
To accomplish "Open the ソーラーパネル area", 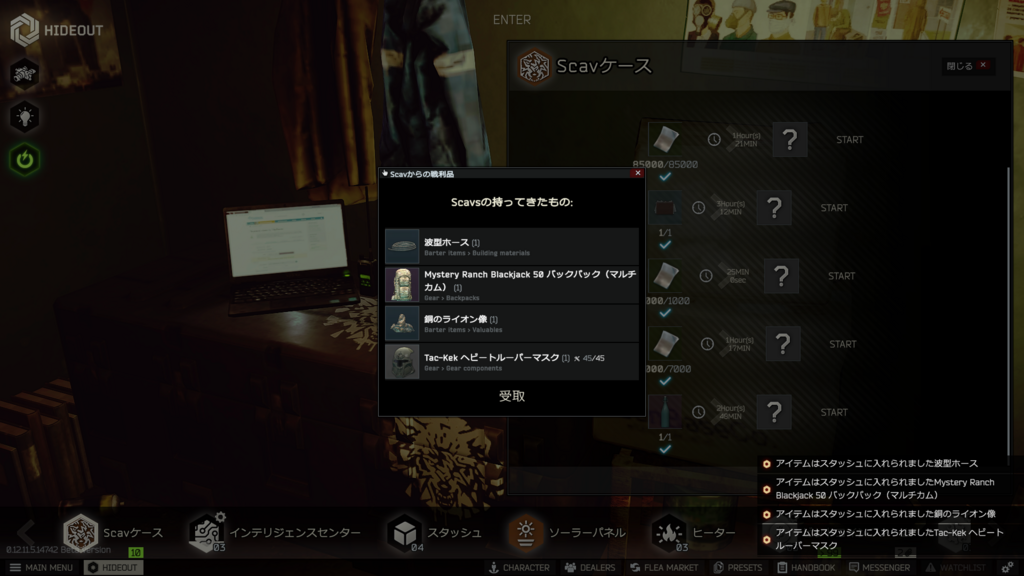I will [x=524, y=532].
